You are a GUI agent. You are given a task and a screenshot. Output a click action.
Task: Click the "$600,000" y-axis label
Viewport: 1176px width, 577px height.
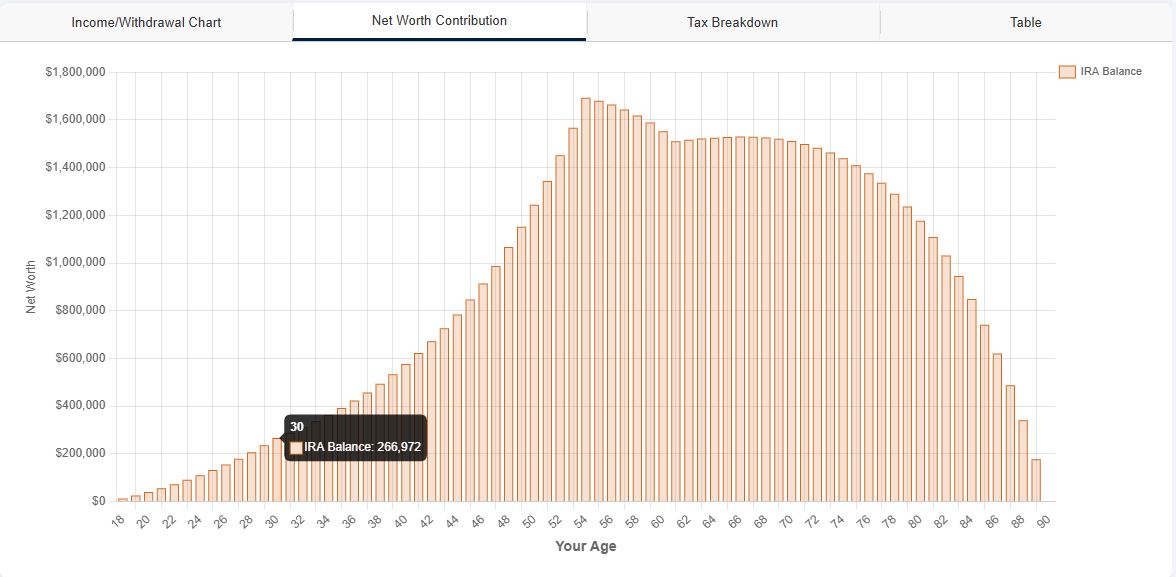point(80,358)
